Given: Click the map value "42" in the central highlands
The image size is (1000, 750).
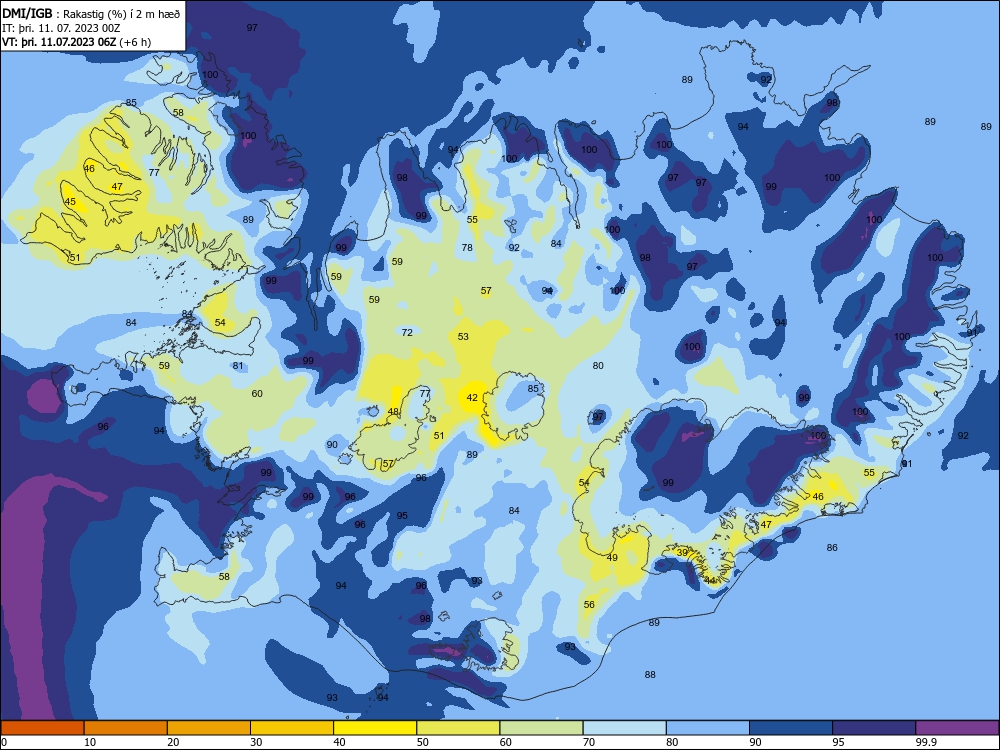Looking at the screenshot, I should click(472, 397).
